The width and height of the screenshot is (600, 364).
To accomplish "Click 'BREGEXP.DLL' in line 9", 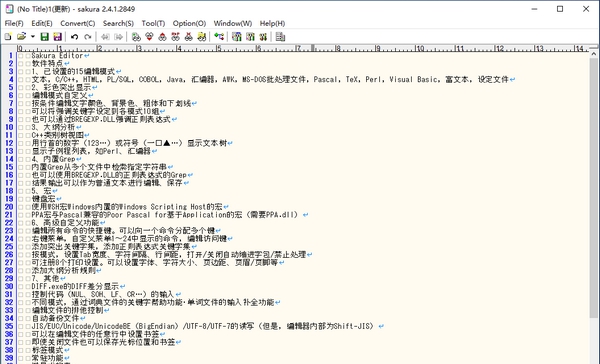I will pos(93,119).
